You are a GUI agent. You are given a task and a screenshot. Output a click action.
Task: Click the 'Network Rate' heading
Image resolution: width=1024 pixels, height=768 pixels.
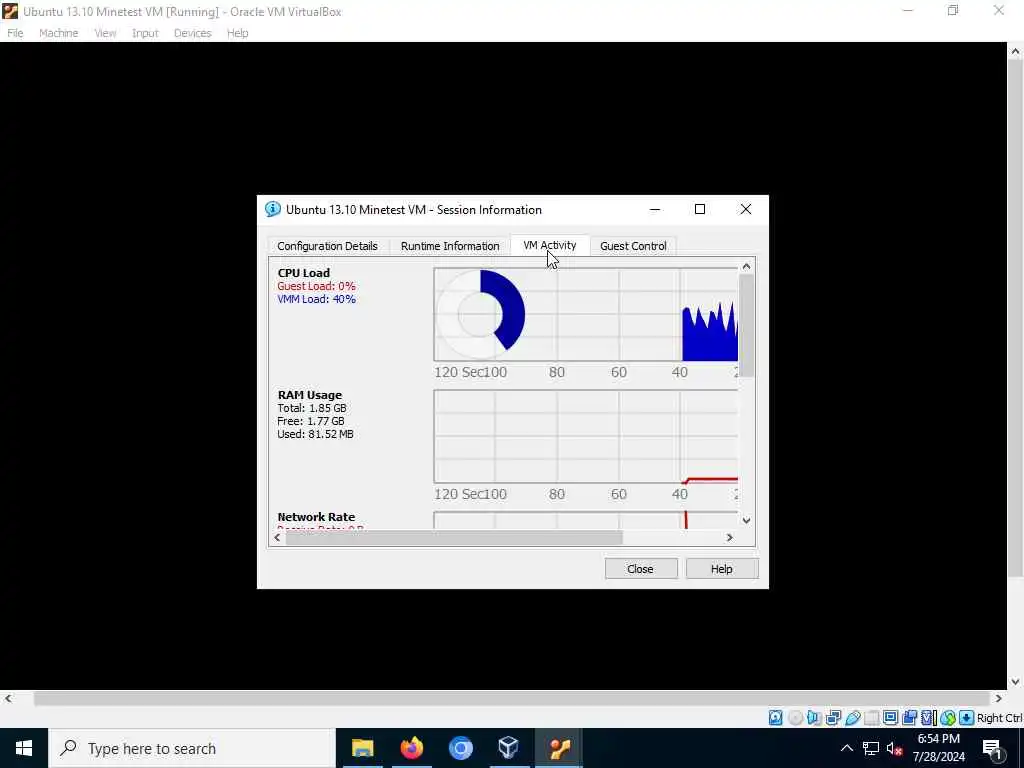[316, 517]
